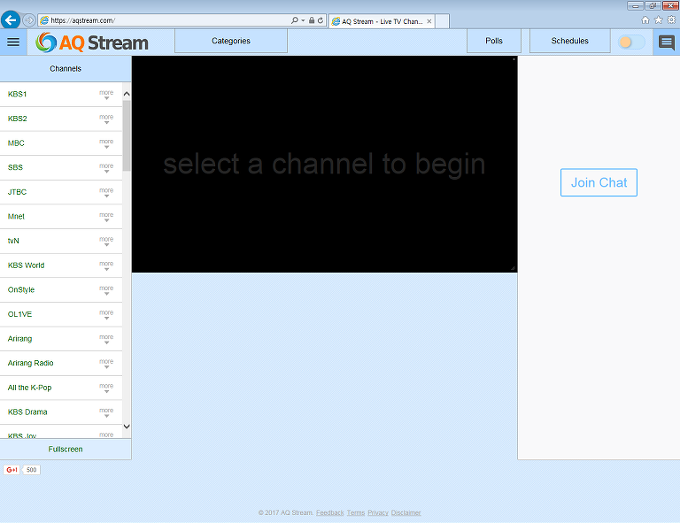Viewport: 680px width, 523px height.
Task: Expand more options for MBC
Action: point(106,144)
